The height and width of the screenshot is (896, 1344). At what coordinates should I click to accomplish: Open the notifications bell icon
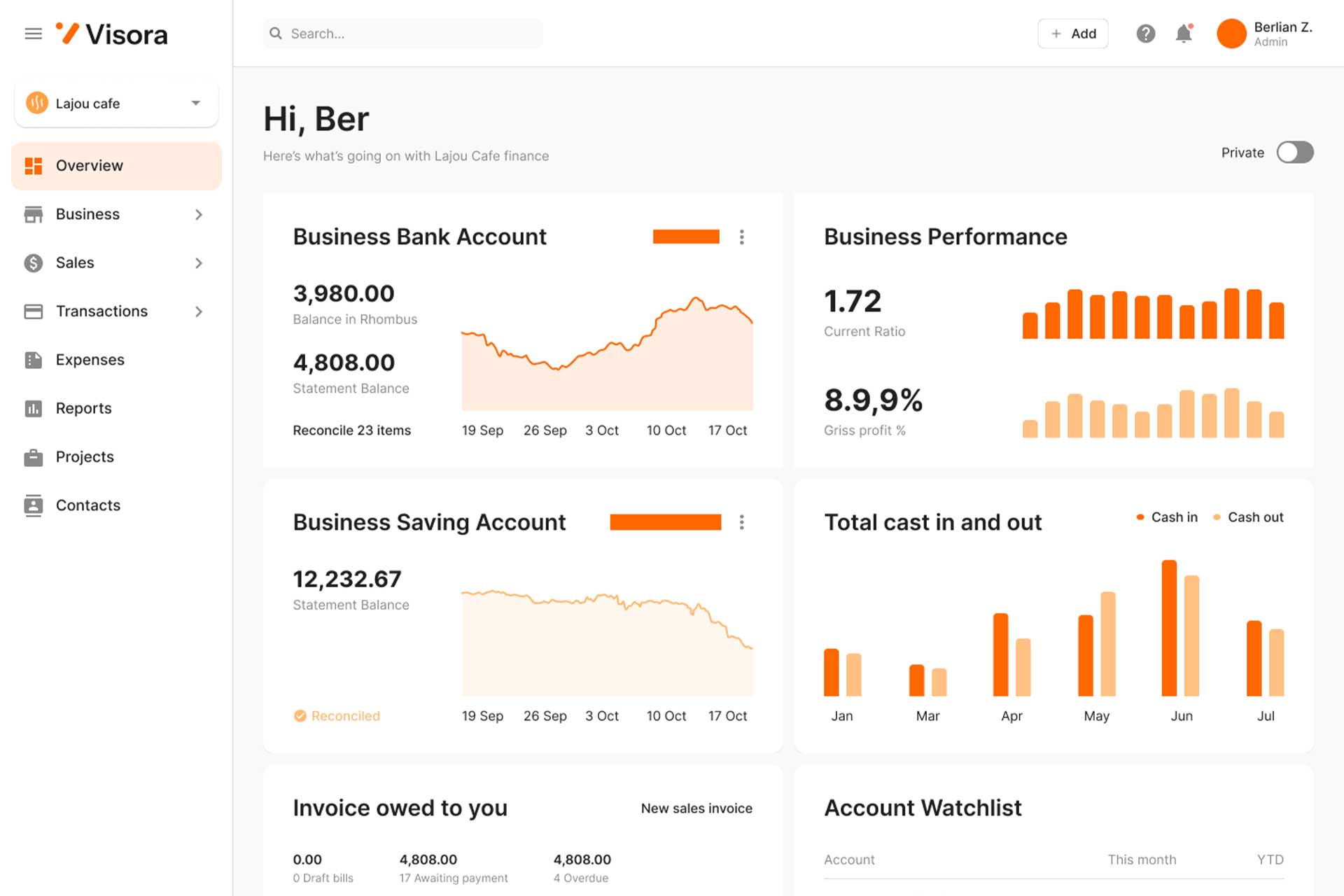coord(1184,34)
